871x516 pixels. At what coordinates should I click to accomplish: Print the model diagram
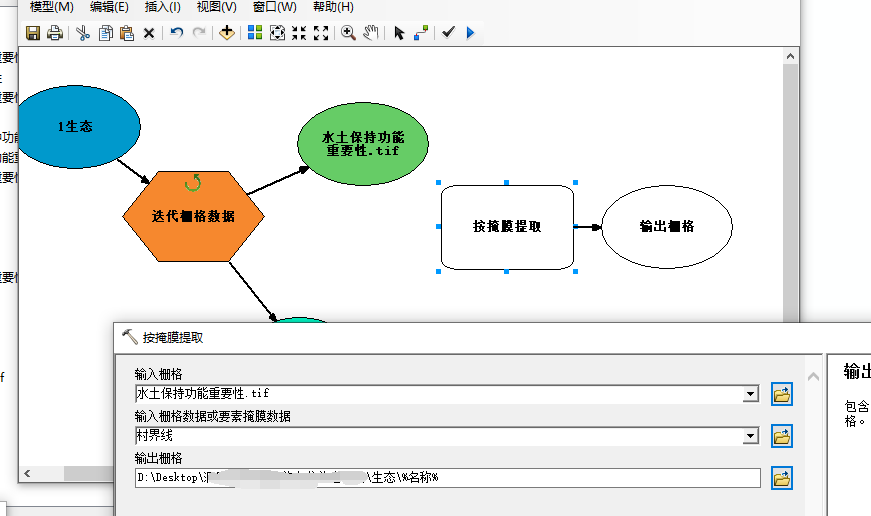tap(54, 33)
